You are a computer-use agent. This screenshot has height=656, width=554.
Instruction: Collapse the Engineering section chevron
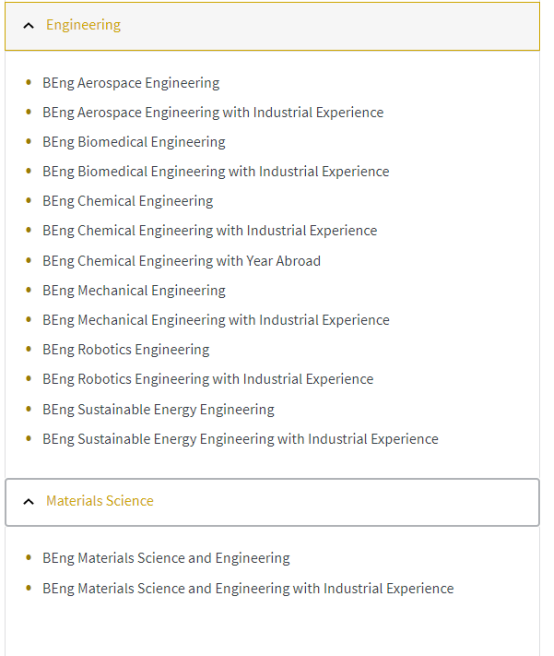tap(28, 26)
